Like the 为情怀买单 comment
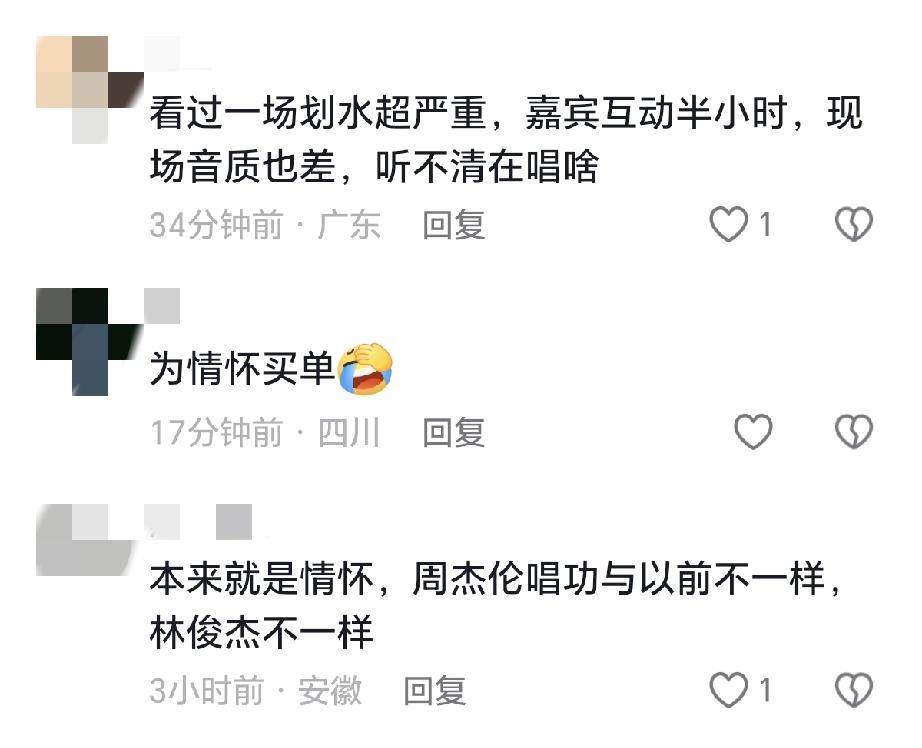This screenshot has height=748, width=922. 753,432
